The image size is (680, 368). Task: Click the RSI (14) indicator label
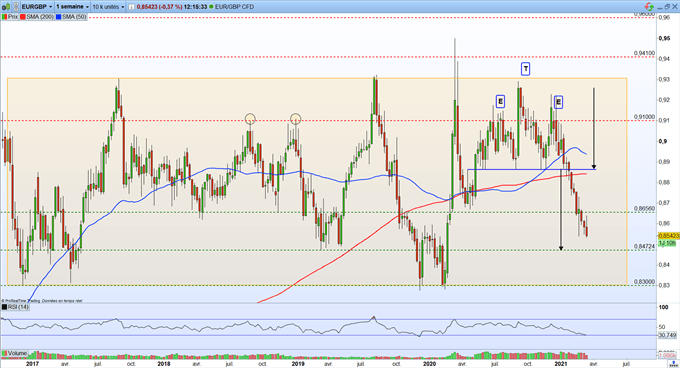pyautogui.click(x=18, y=307)
